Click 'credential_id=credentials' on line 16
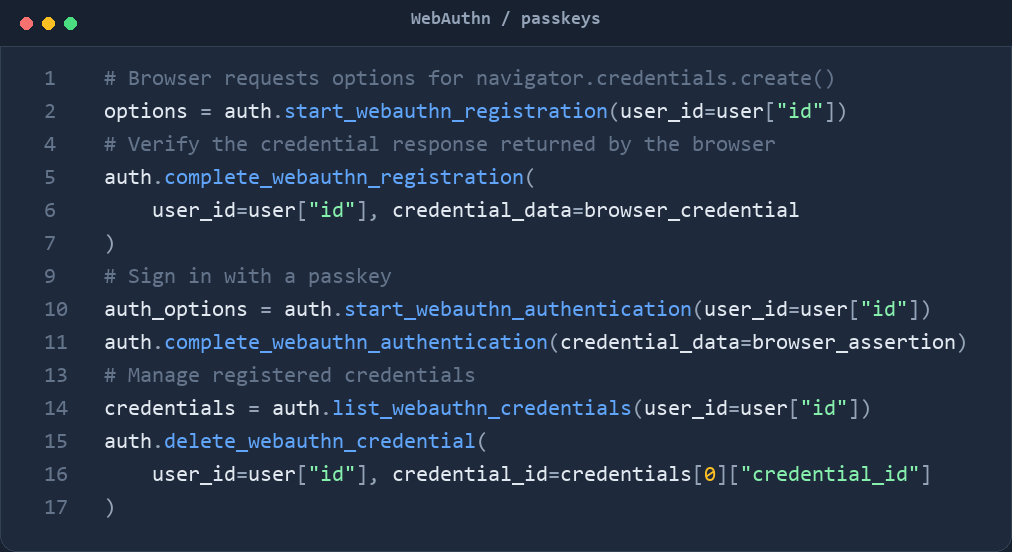This screenshot has width=1012, height=552. pos(541,475)
